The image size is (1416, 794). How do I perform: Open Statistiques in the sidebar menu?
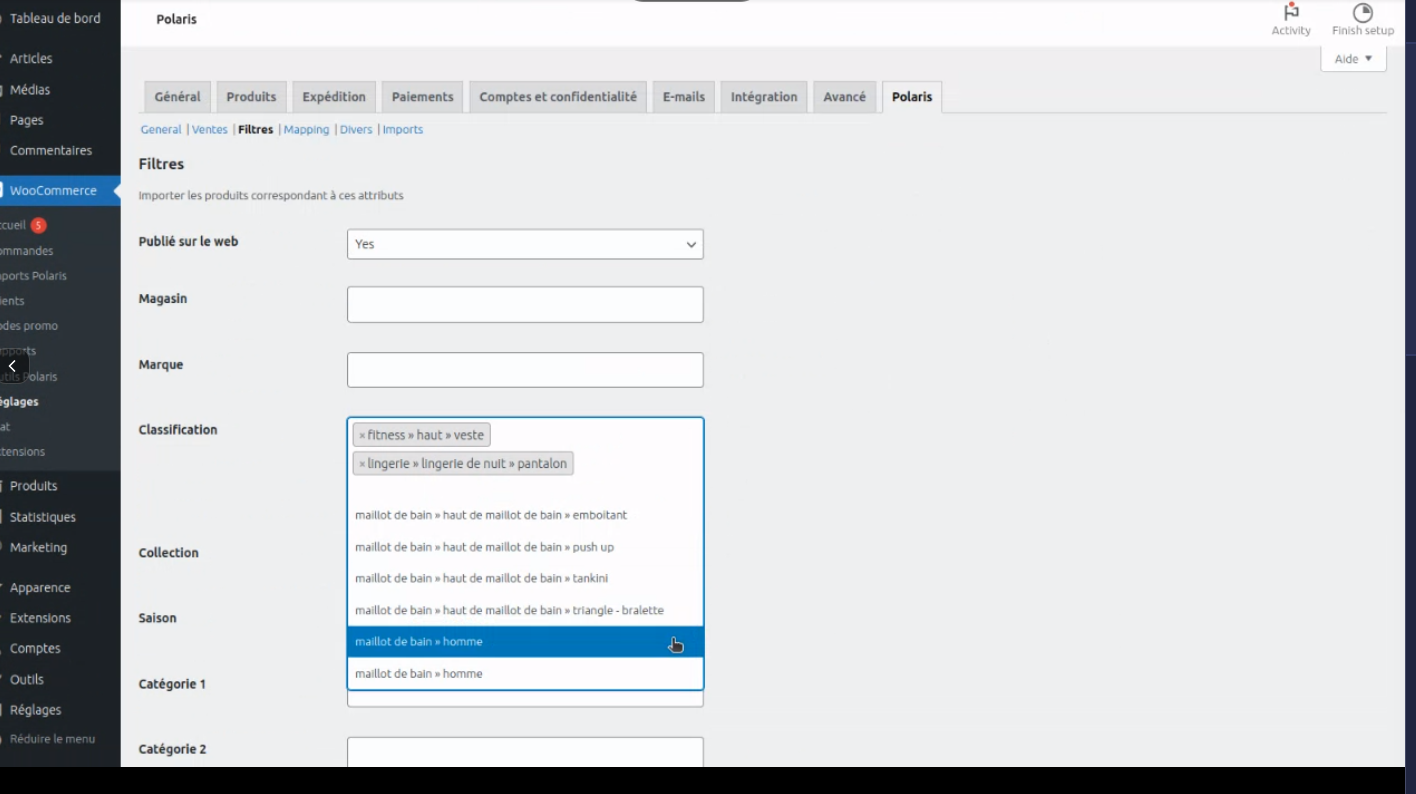(x=42, y=517)
